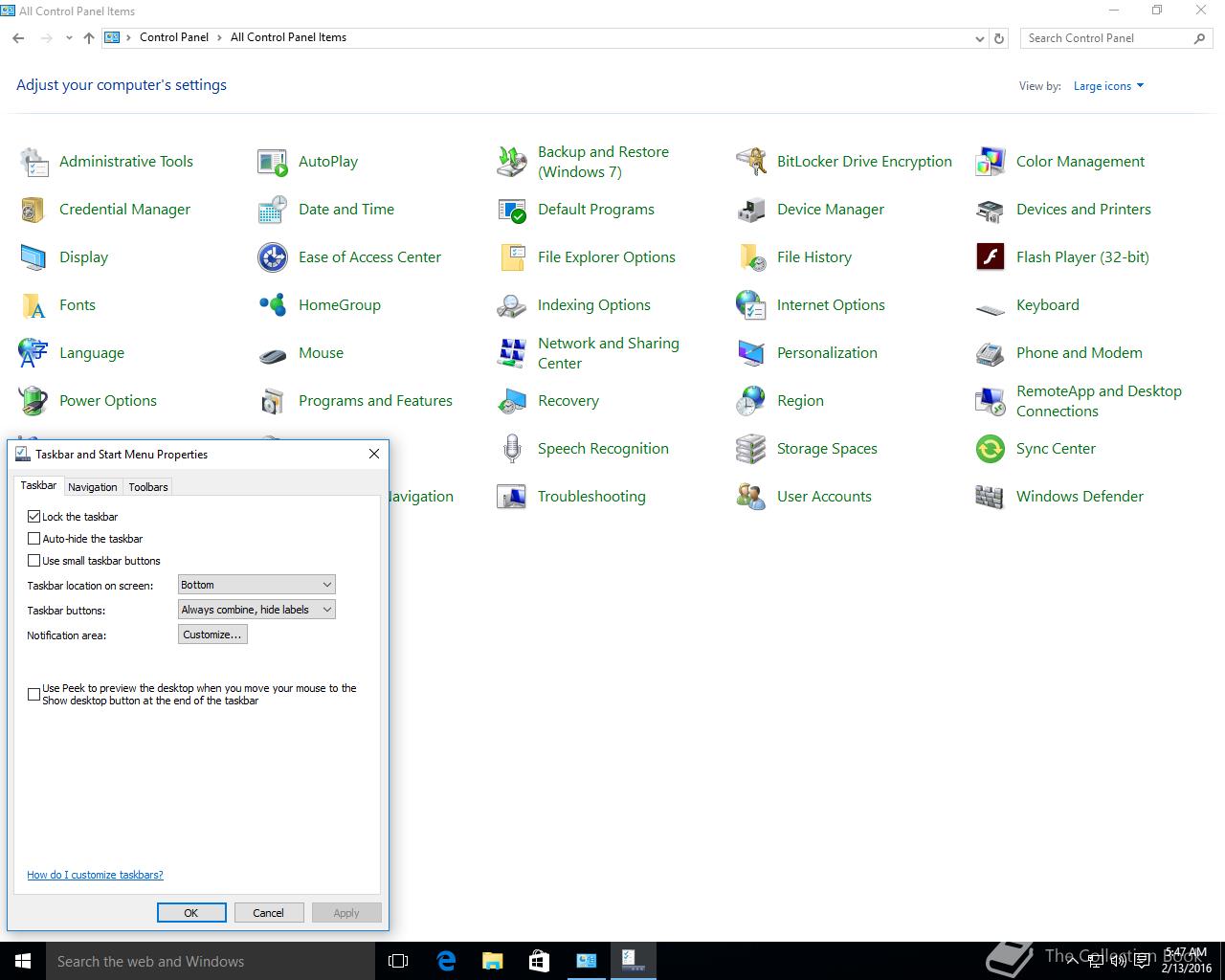Expand Taskbar location on screen dropdown
The image size is (1225, 980).
tap(256, 585)
